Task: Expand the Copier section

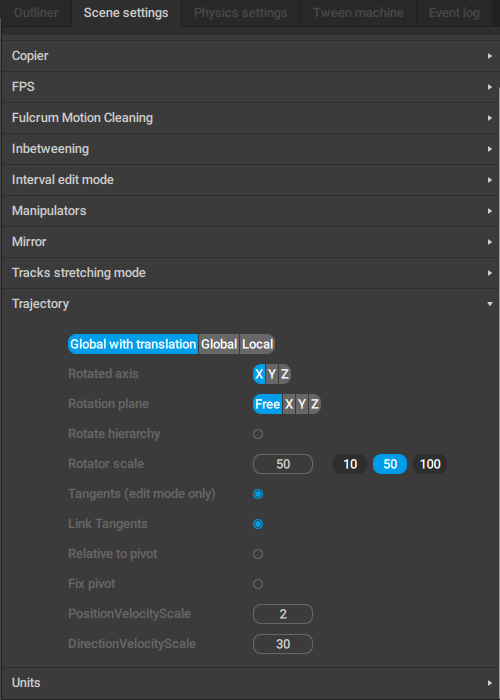Action: point(250,56)
